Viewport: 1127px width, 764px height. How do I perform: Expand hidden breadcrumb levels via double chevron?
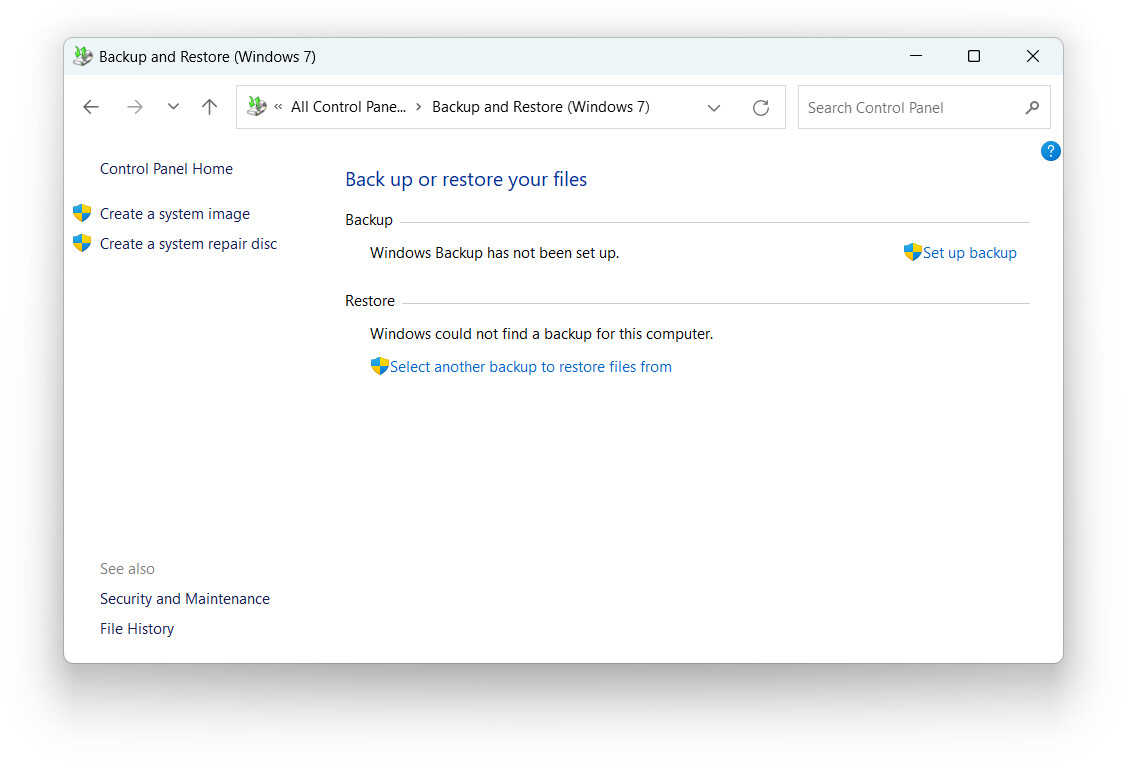click(278, 107)
